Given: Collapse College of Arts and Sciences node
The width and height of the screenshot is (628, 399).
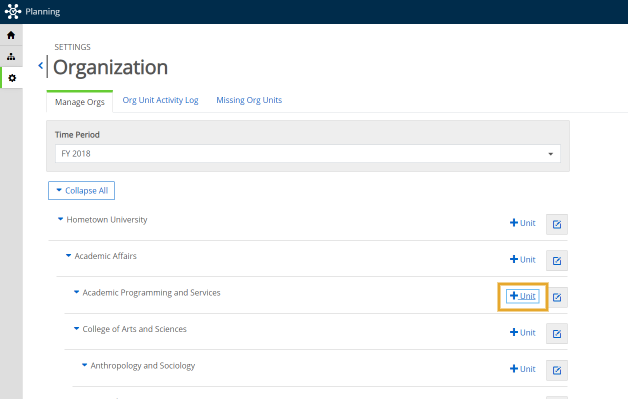Looking at the screenshot, I should (76, 328).
